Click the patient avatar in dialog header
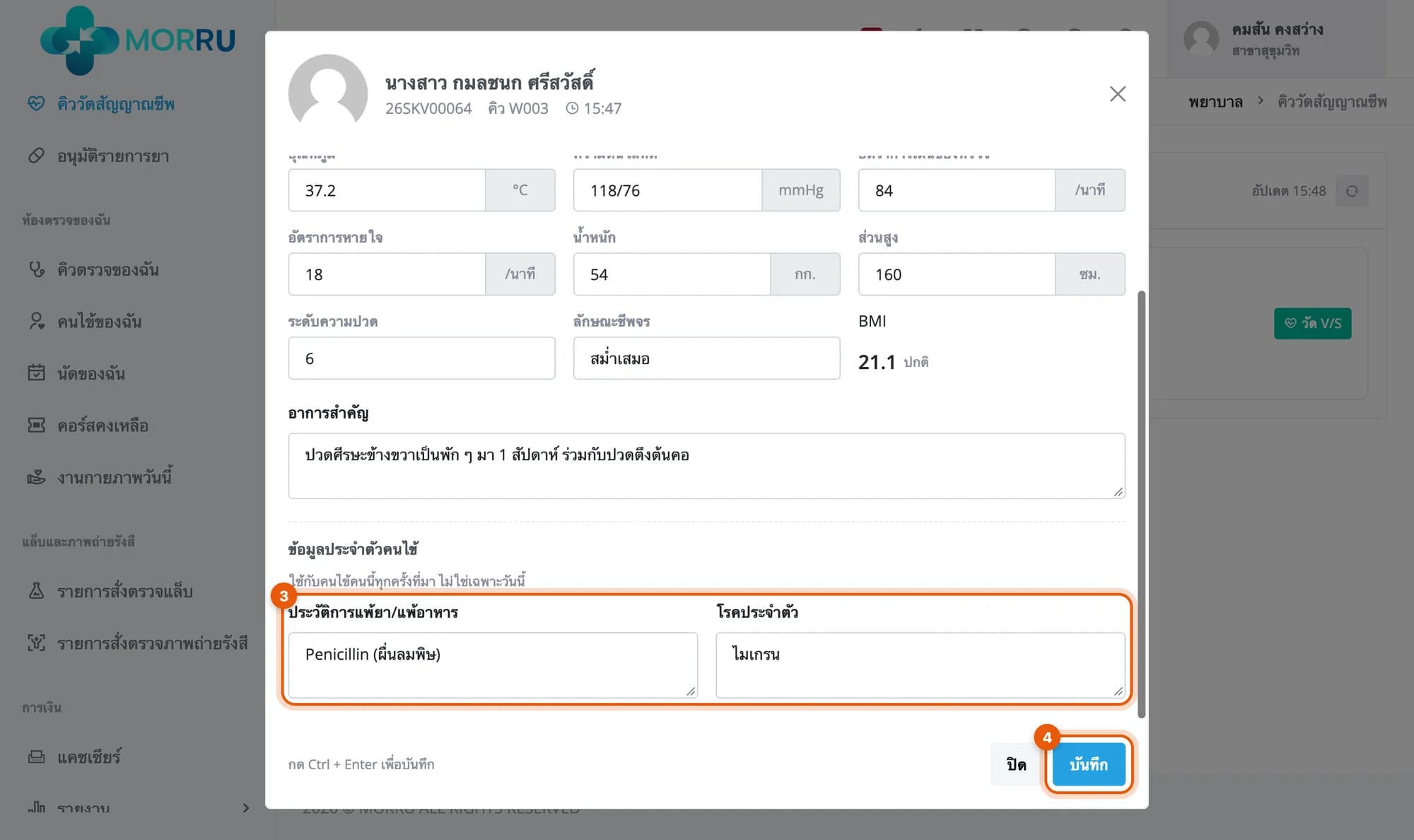Viewport: 1414px width, 840px height. click(x=328, y=90)
